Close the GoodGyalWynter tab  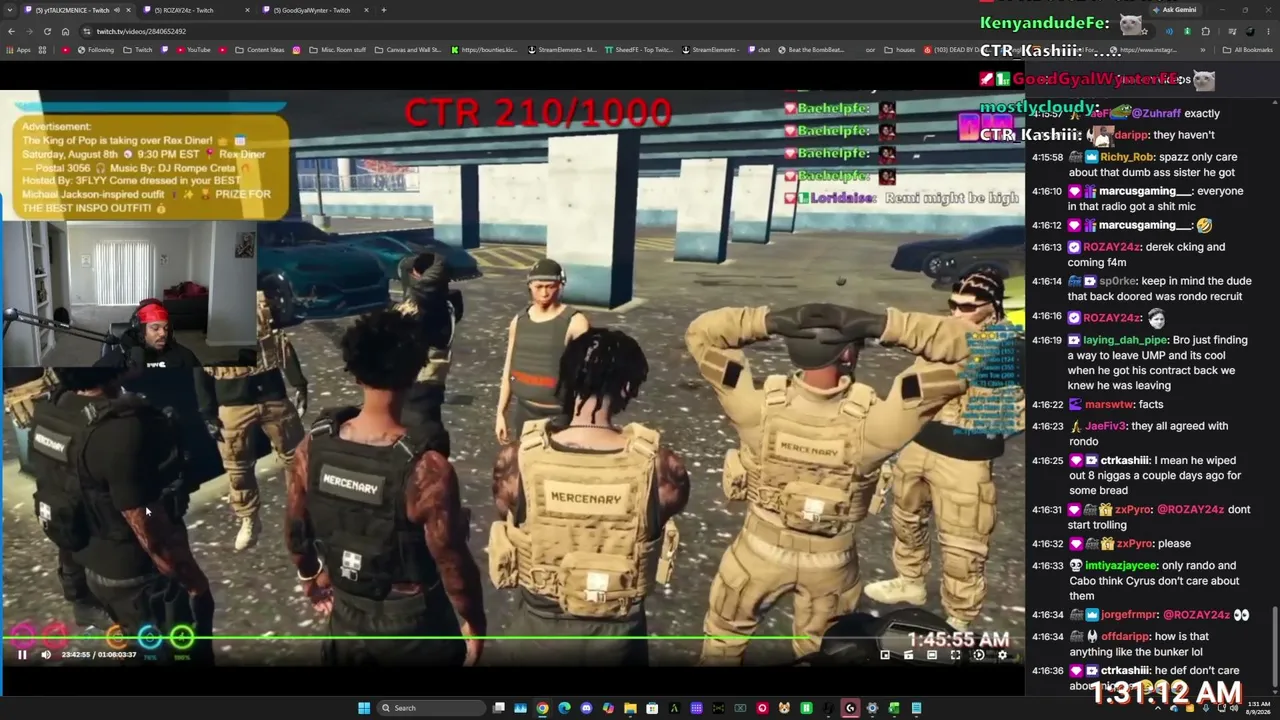(366, 10)
